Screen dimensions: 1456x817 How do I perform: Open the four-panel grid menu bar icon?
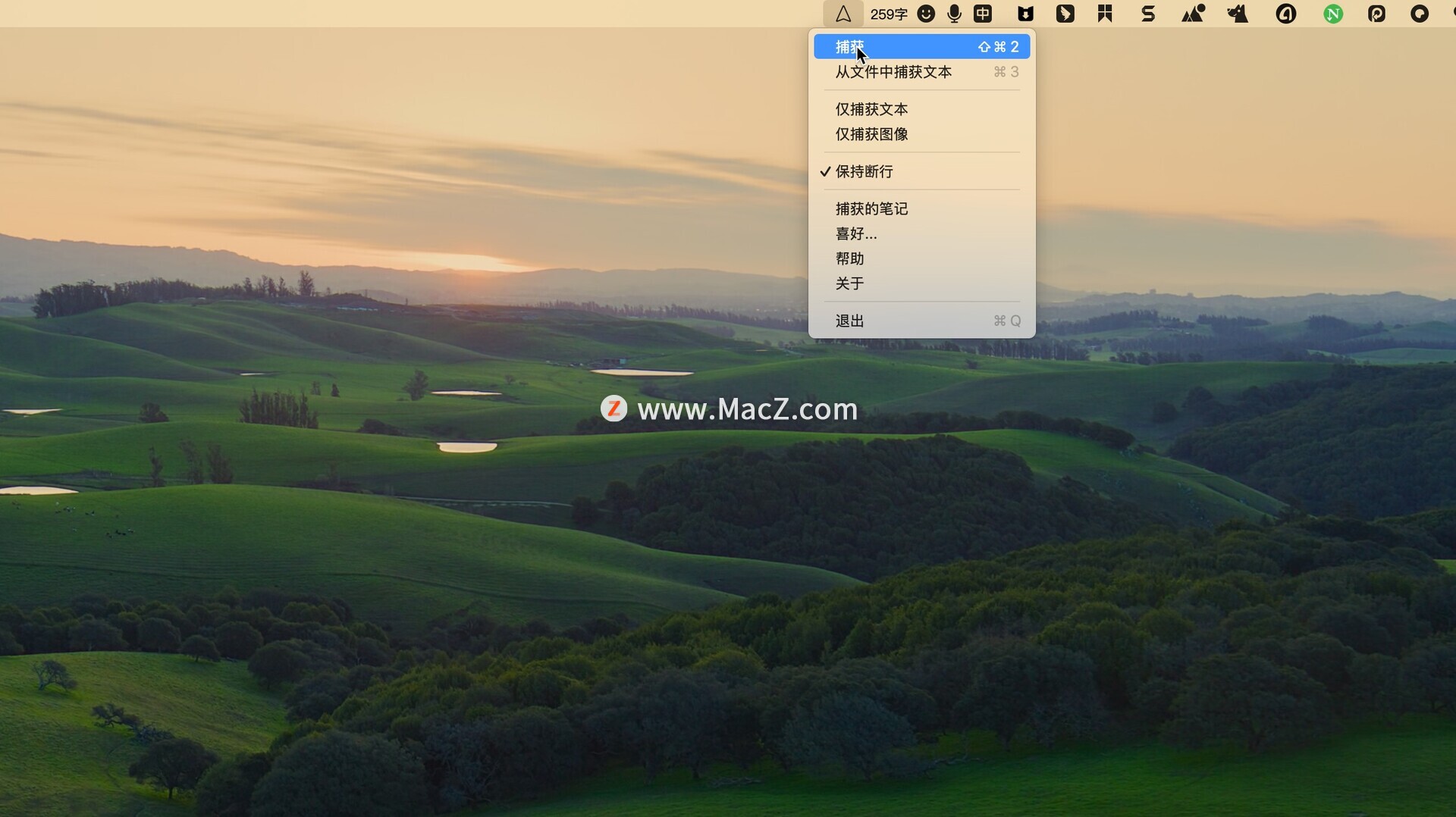tap(1105, 14)
